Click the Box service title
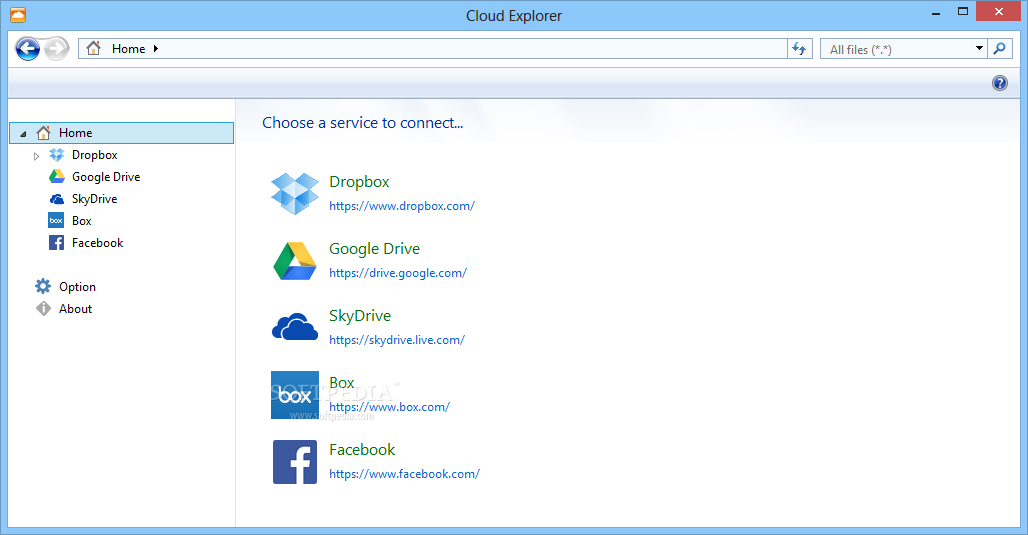The image size is (1028, 535). point(342,382)
